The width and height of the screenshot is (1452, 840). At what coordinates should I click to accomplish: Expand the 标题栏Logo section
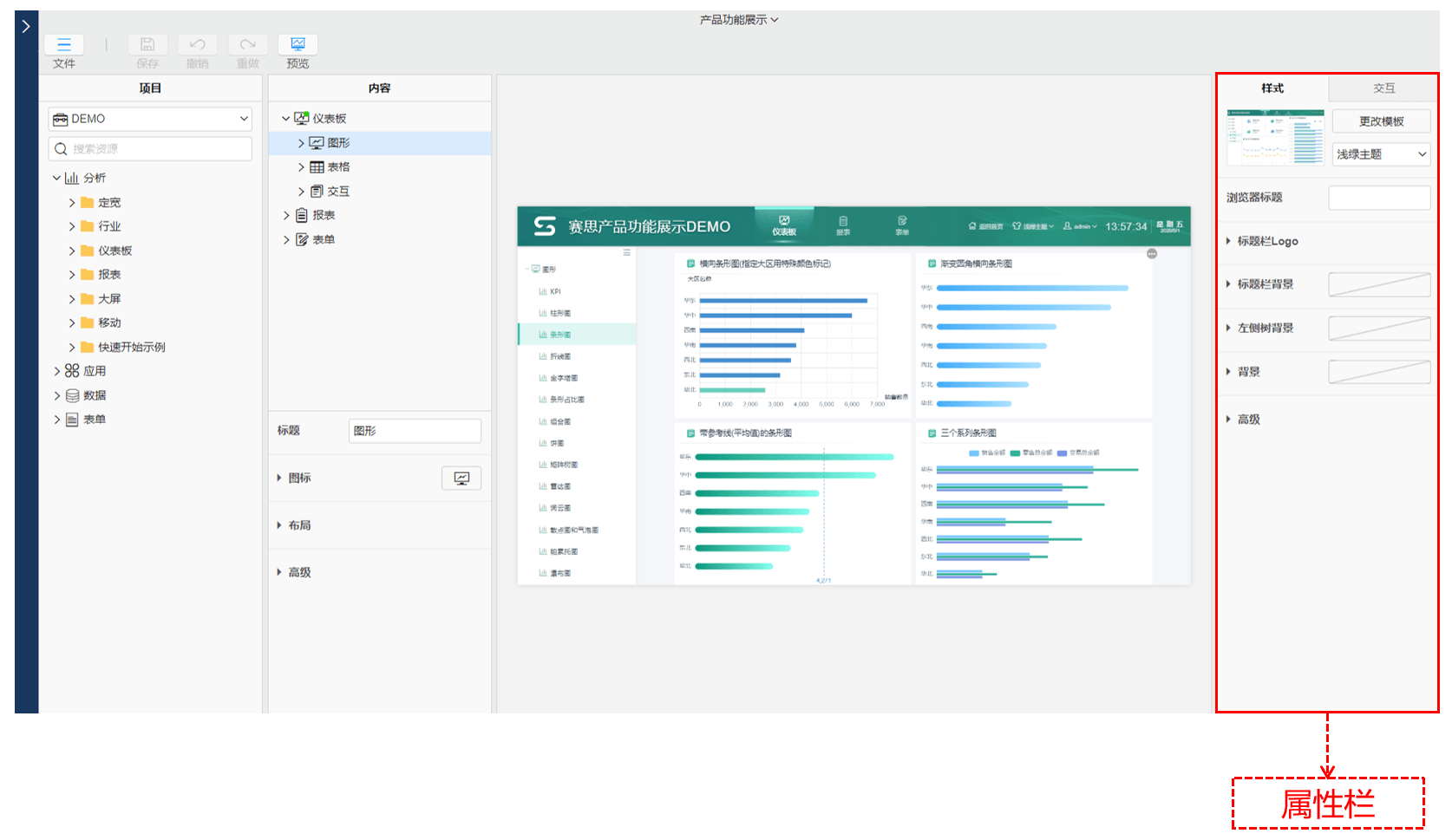(1228, 241)
